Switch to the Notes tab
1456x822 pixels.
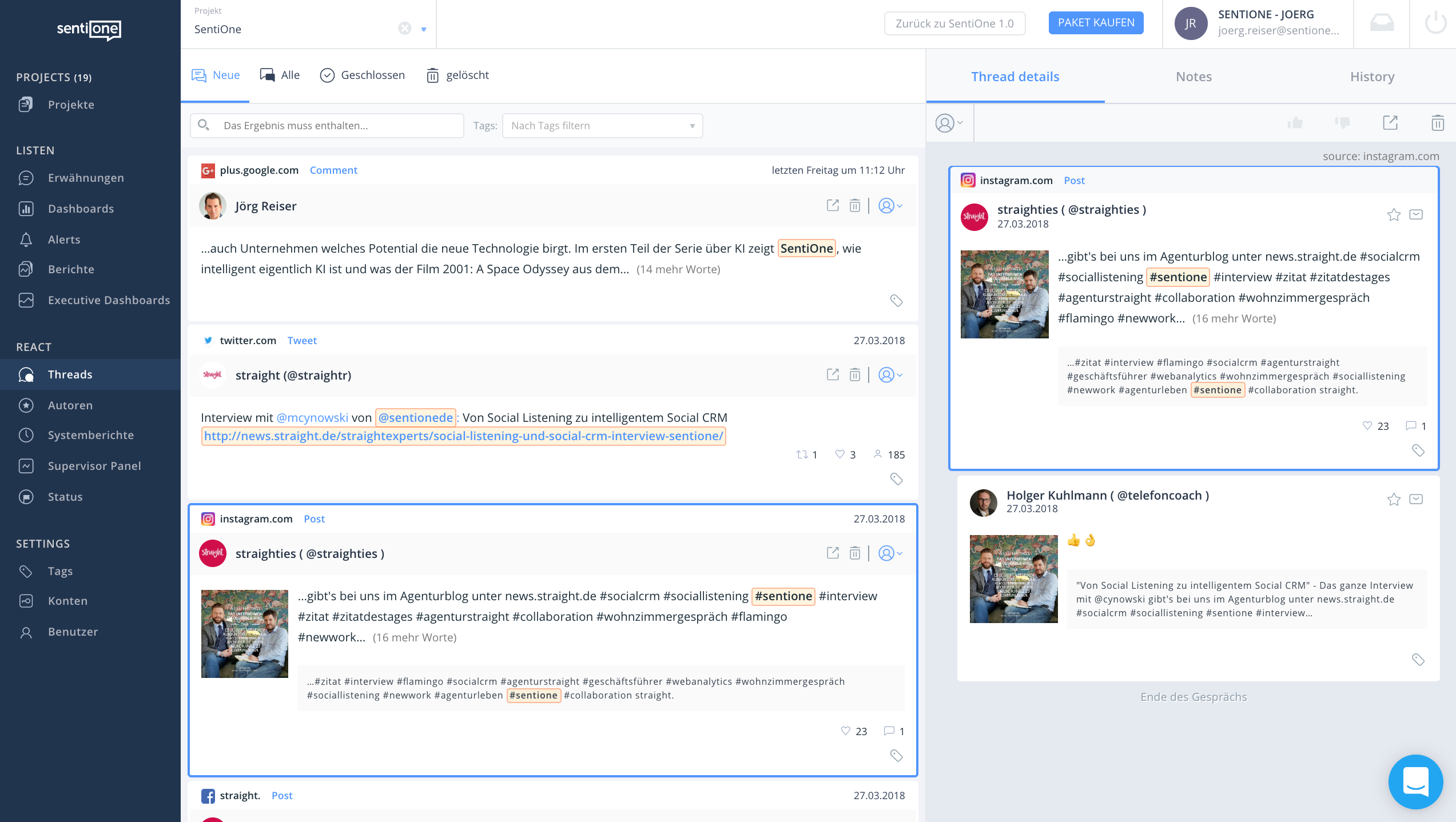point(1194,77)
